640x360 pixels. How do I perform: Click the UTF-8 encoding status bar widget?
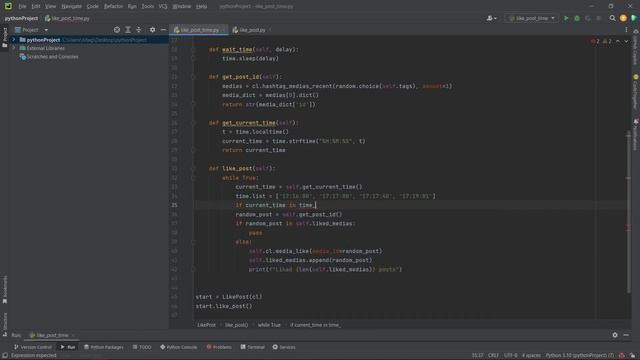pos(511,356)
